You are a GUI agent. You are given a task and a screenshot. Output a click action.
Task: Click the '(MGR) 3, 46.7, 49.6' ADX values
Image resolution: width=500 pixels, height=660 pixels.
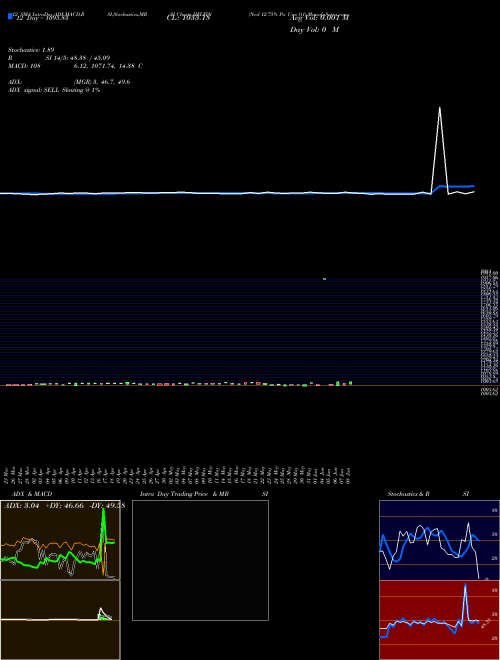coord(102,82)
